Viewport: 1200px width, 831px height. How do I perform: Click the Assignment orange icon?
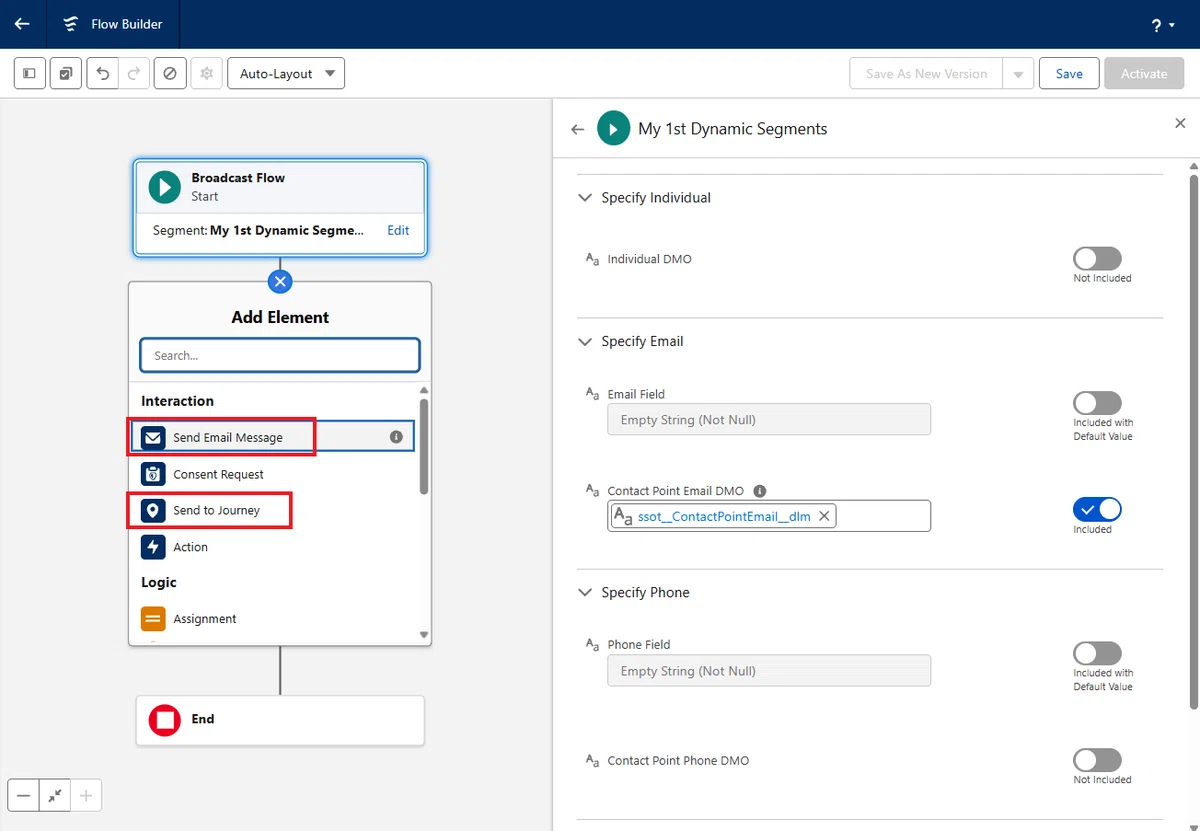[x=153, y=619]
